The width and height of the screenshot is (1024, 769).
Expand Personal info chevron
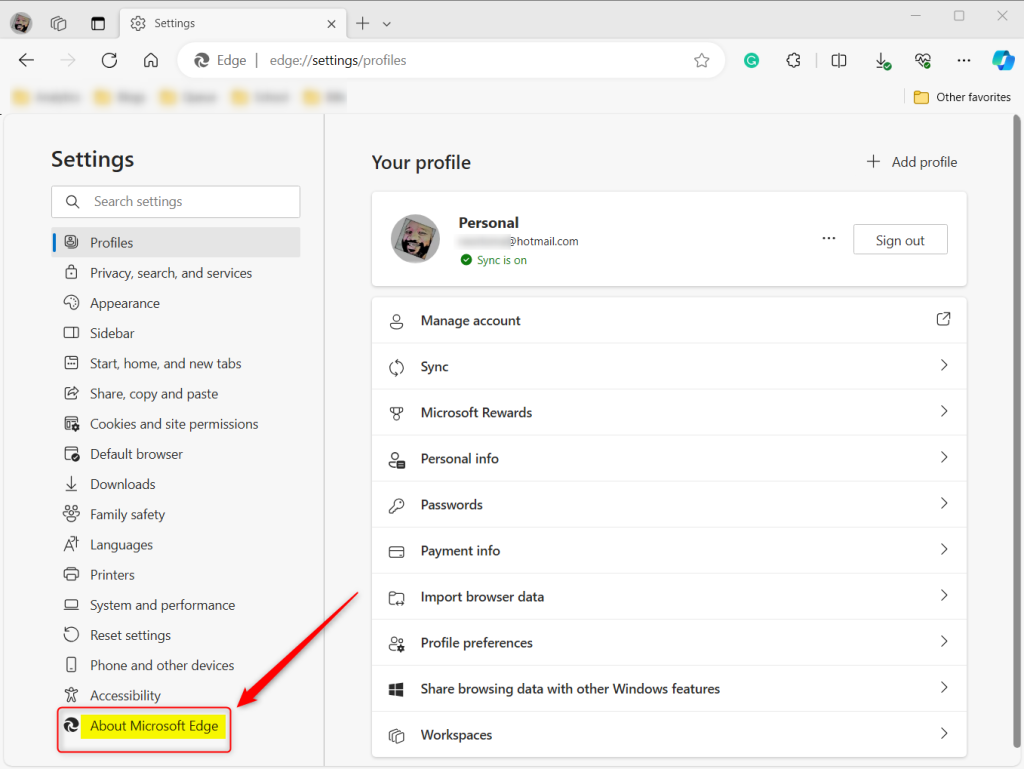(x=944, y=458)
